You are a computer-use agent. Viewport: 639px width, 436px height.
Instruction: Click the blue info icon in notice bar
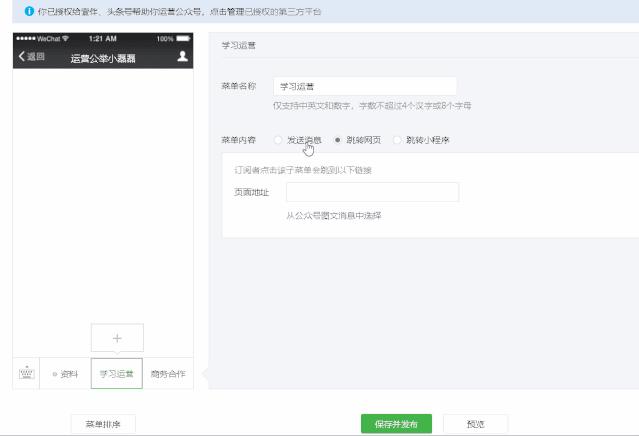click(29, 11)
